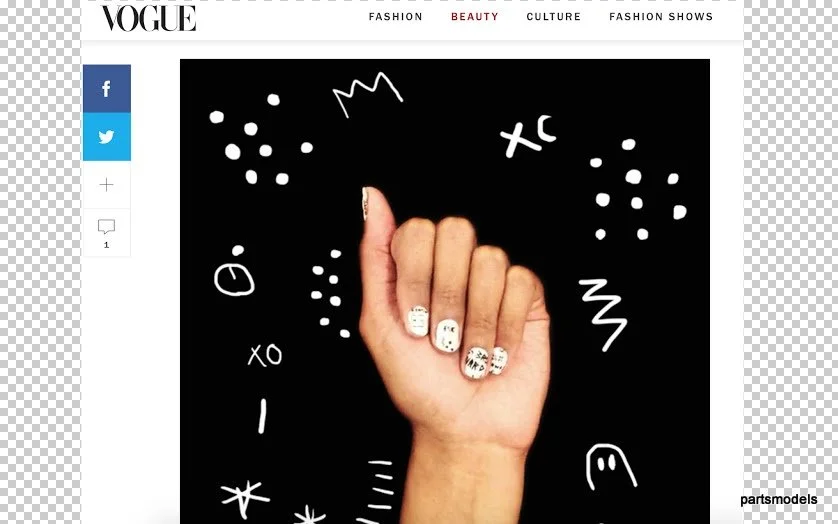Go to the Vogue homepage logo
This screenshot has width=838, height=524.
[x=149, y=19]
